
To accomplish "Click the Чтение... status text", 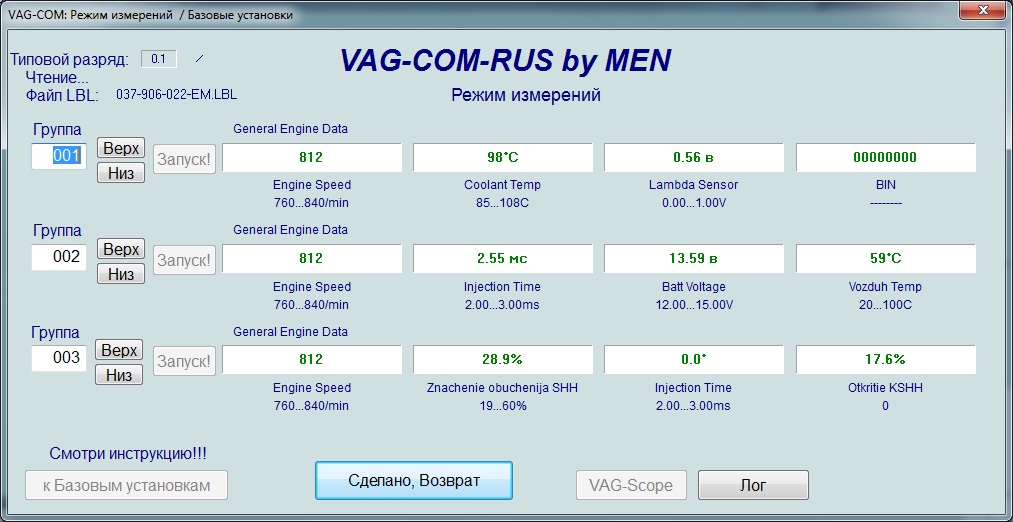I will coord(57,78).
